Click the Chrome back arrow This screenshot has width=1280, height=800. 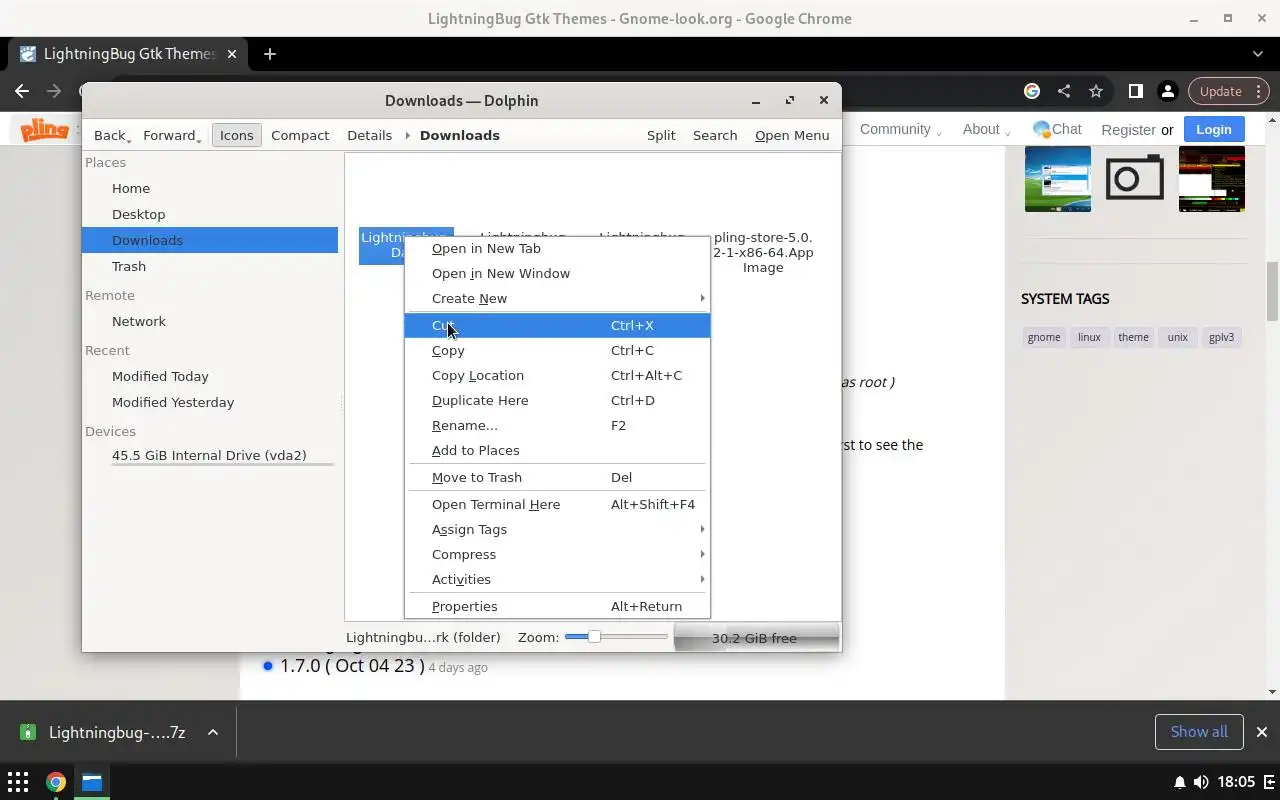22,91
